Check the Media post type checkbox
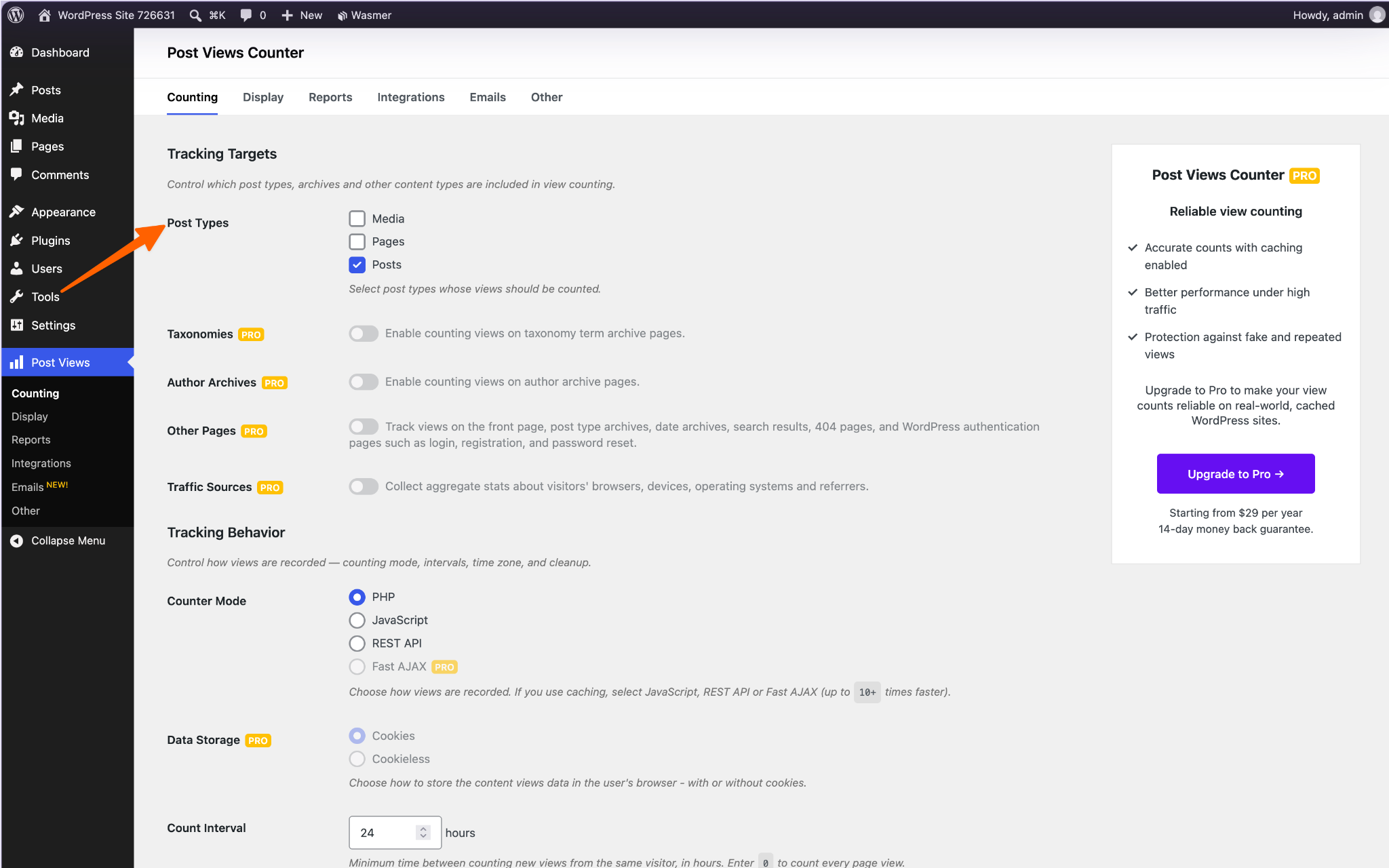Viewport: 1389px width, 868px height. click(357, 218)
